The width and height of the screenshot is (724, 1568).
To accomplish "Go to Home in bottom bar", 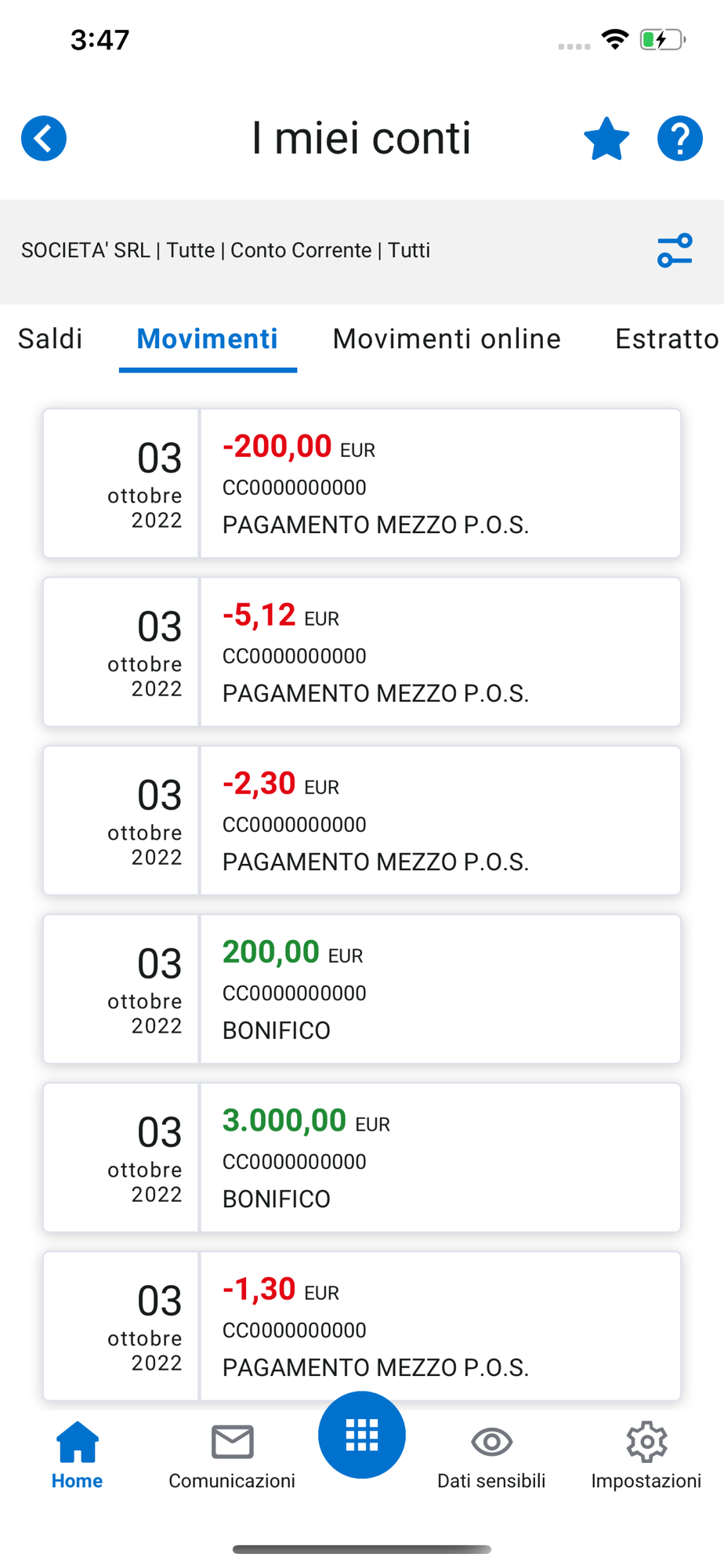I will (78, 1455).
